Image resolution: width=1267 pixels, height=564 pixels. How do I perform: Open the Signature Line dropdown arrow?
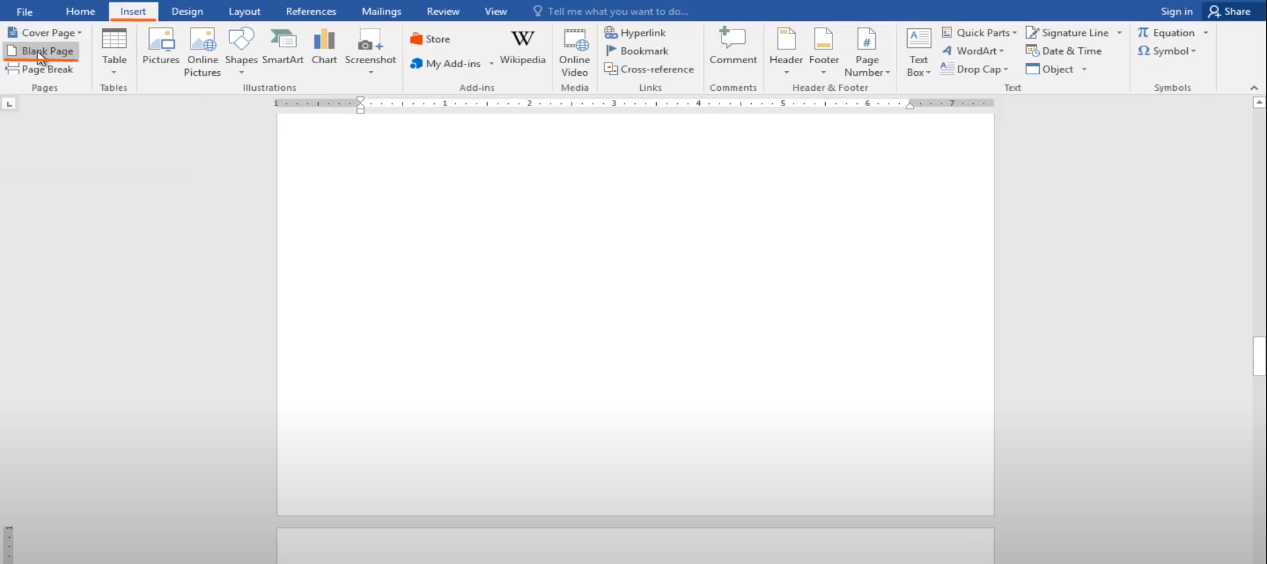(1119, 33)
